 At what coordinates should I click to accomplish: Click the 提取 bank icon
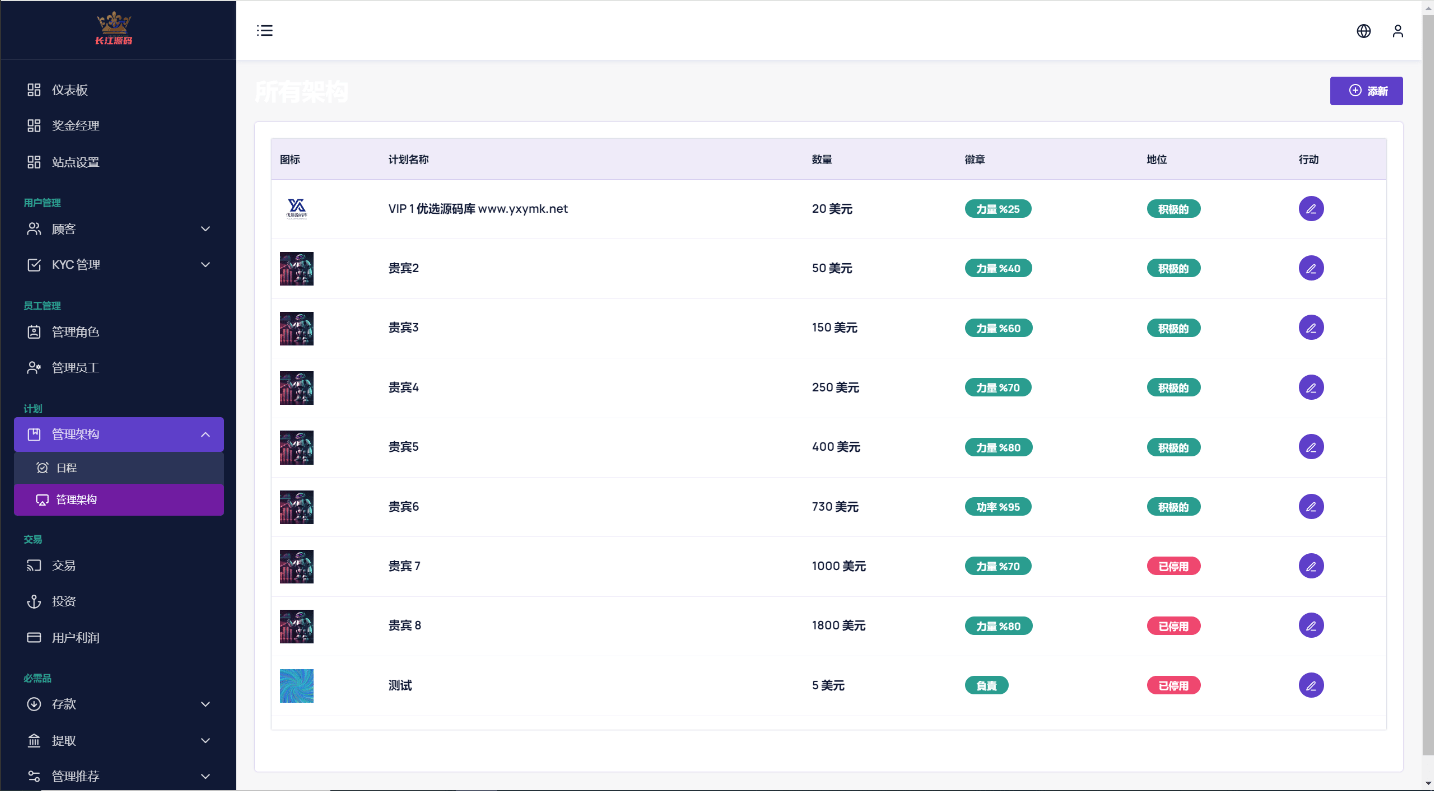pyautogui.click(x=34, y=741)
